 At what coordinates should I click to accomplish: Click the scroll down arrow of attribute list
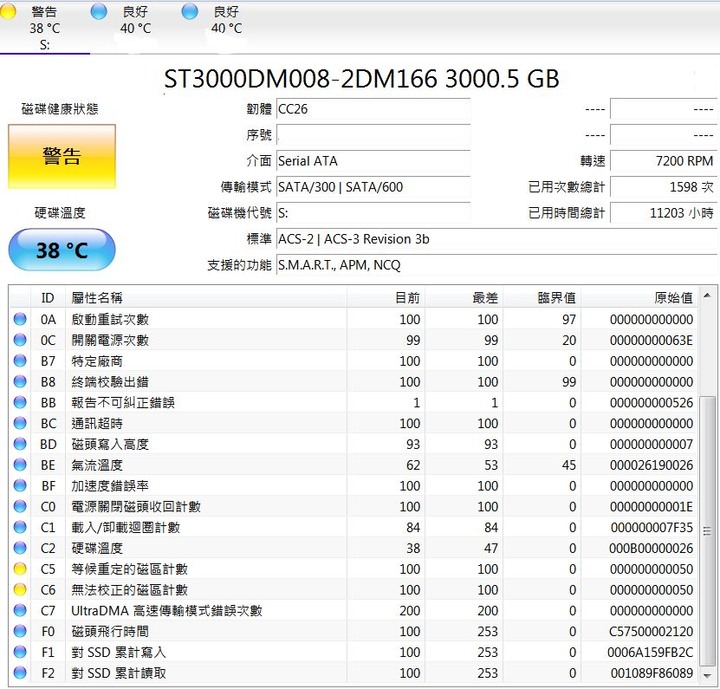click(707, 675)
